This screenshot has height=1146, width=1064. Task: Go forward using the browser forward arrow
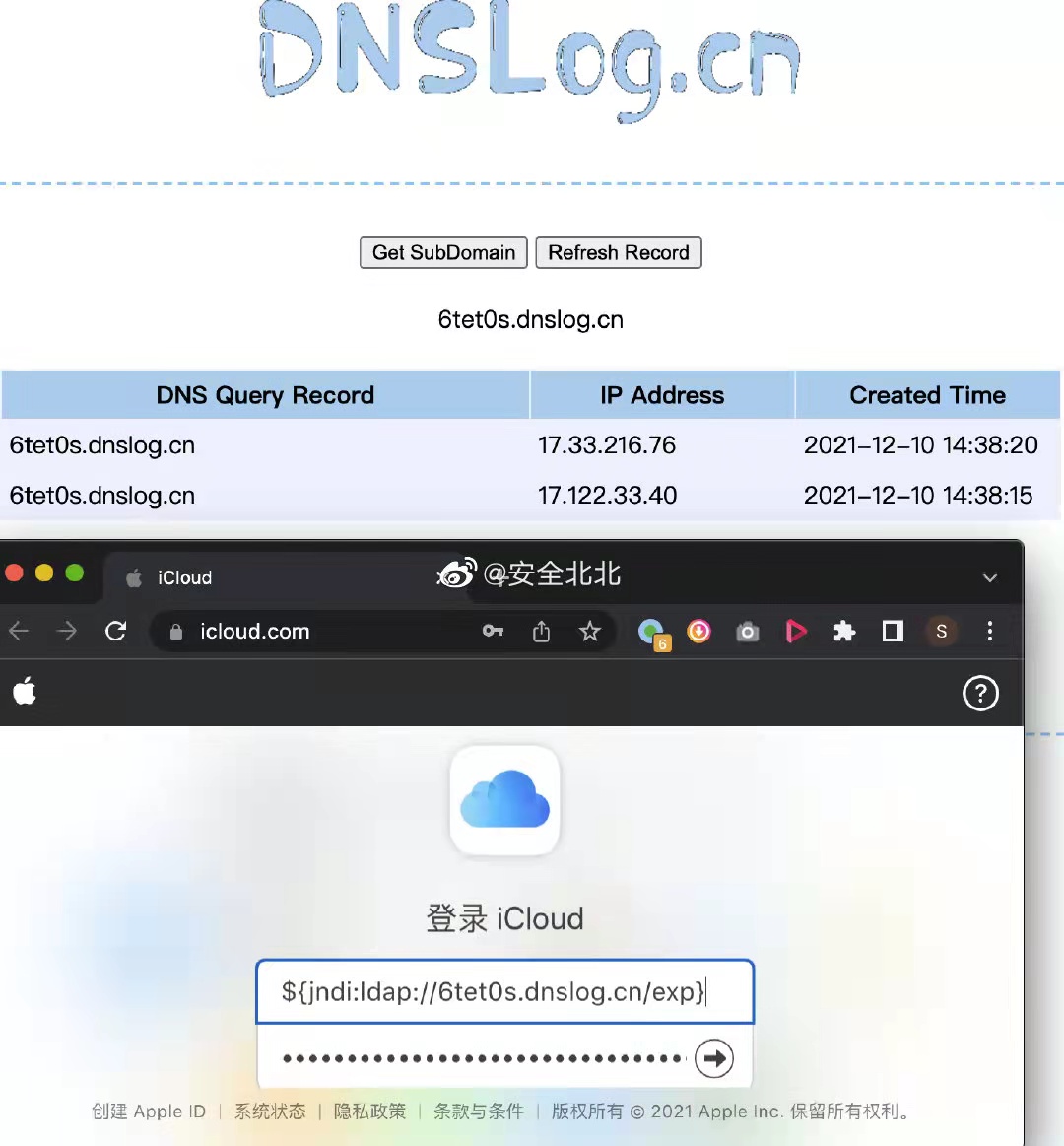(x=67, y=631)
